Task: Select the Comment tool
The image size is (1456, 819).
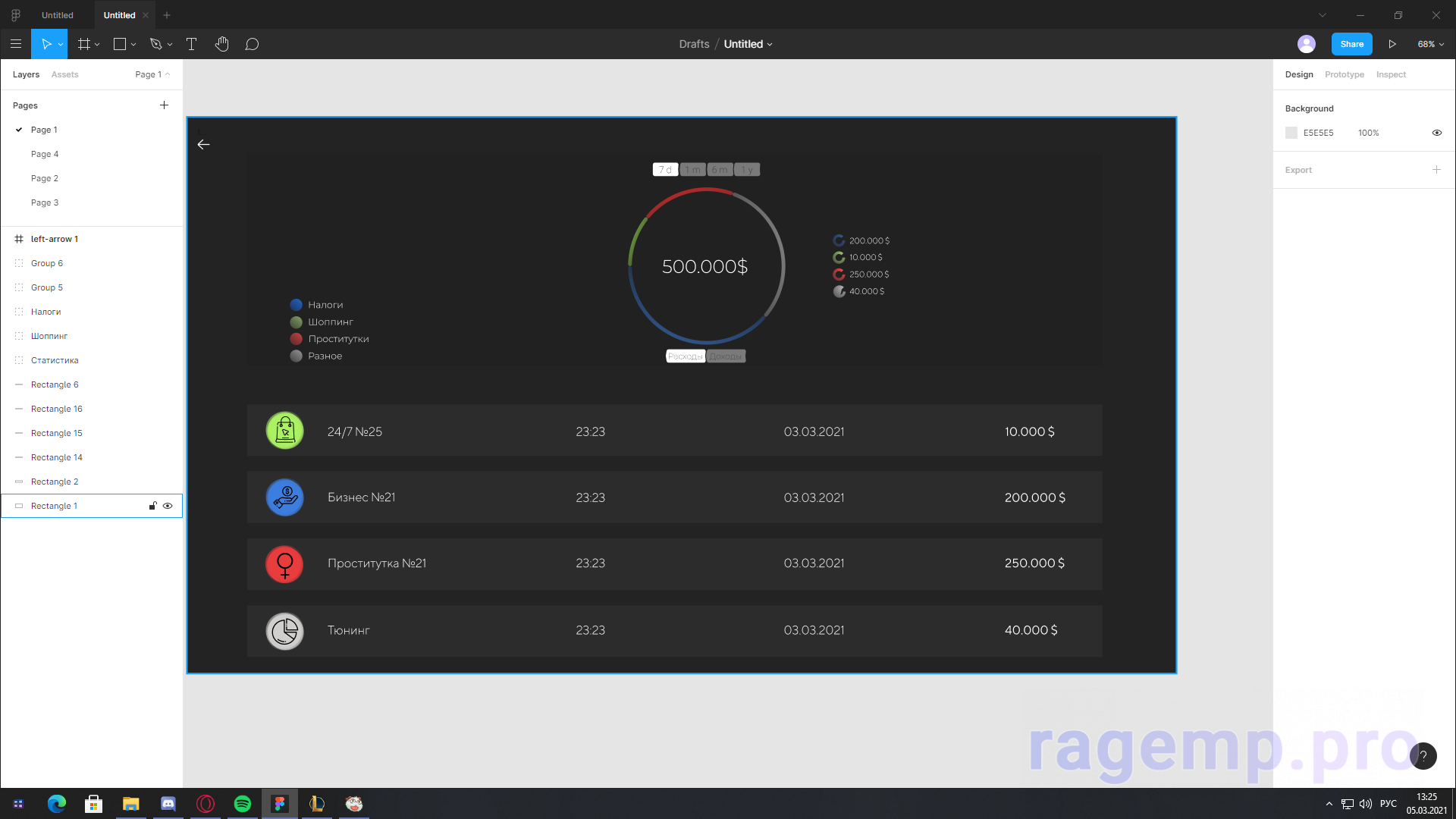Action: (x=252, y=44)
